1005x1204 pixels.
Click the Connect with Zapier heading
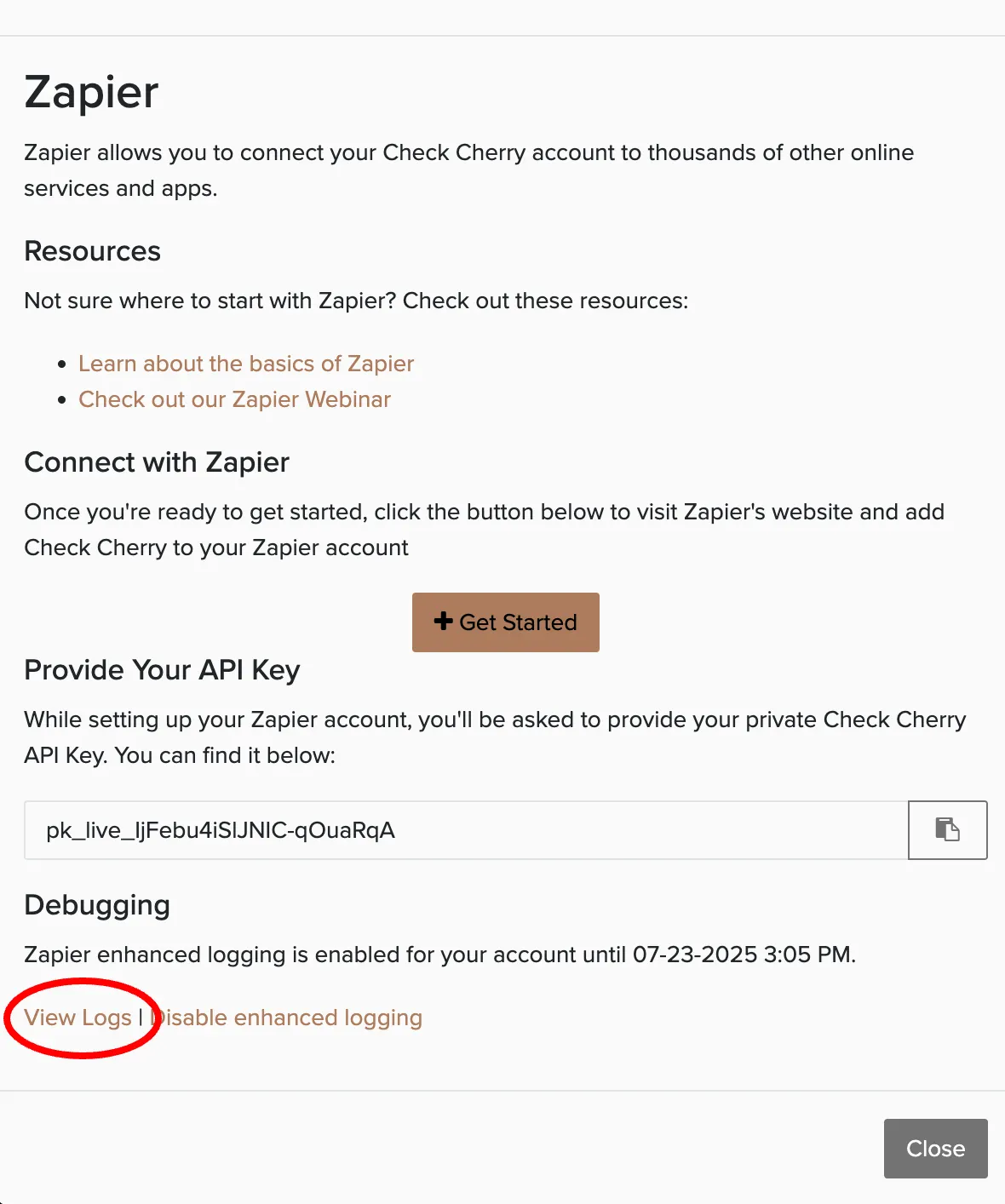click(x=157, y=462)
